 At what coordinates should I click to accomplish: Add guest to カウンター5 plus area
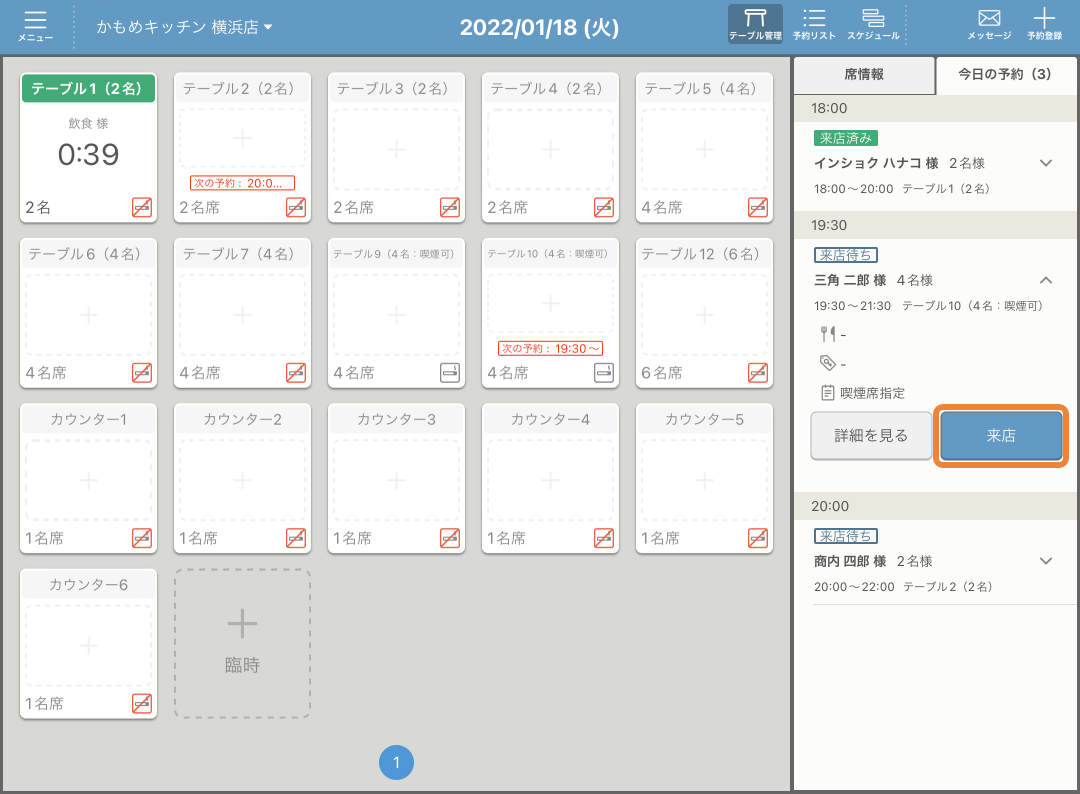[x=704, y=480]
